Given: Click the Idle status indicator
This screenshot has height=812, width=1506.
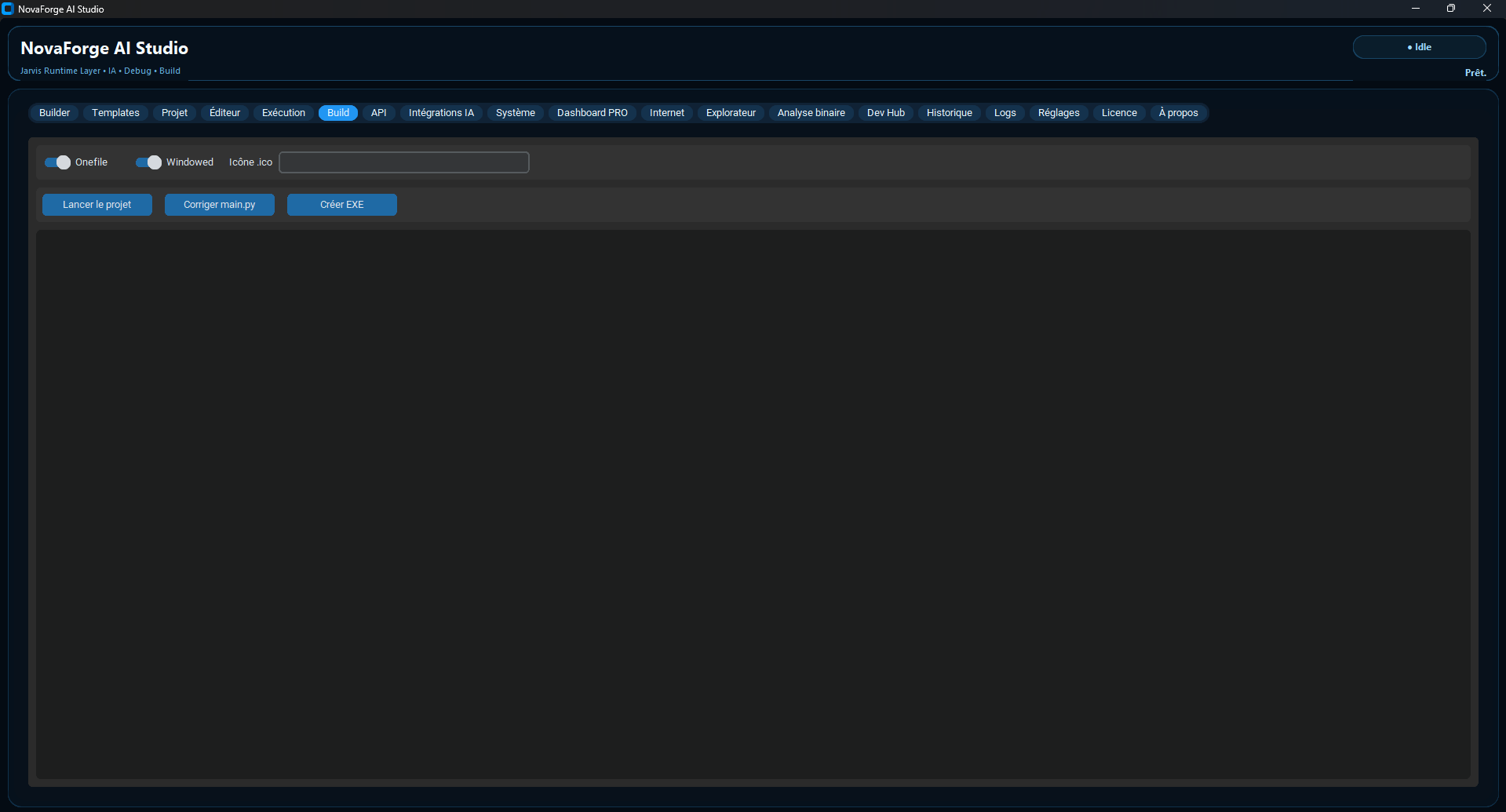Looking at the screenshot, I should pyautogui.click(x=1419, y=47).
